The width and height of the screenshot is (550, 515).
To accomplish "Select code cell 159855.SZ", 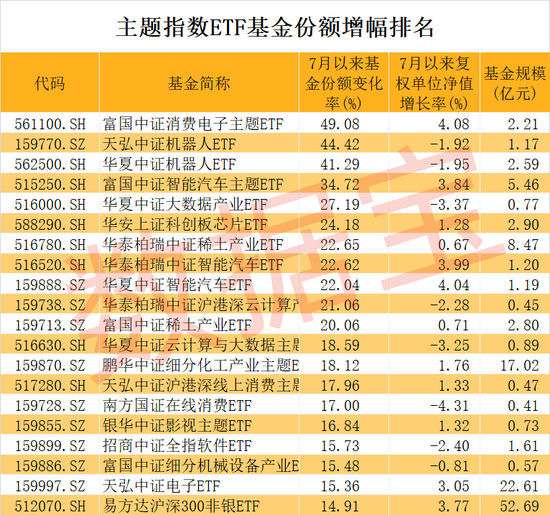I will [50, 426].
